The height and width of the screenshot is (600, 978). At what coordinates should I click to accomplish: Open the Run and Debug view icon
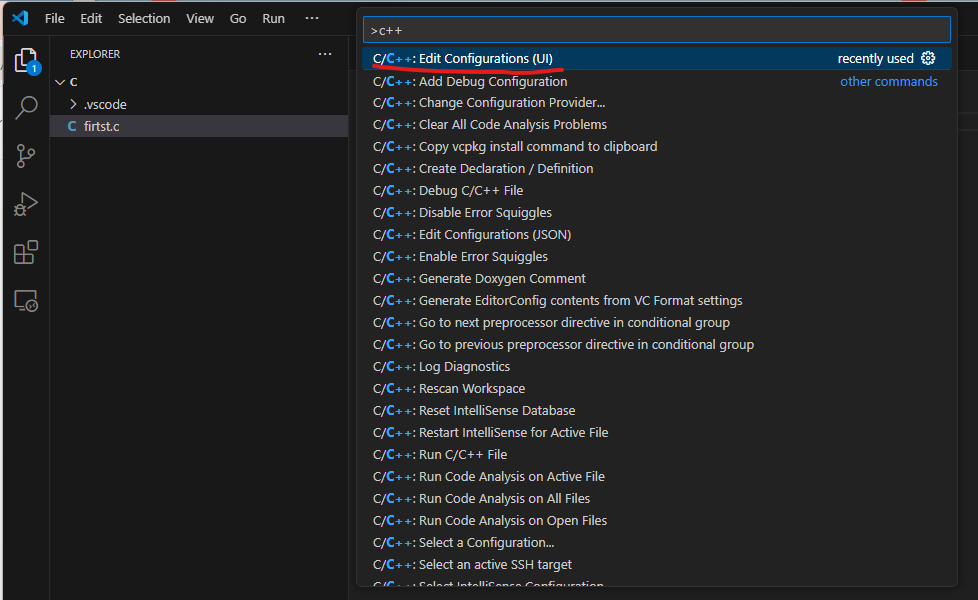[26, 204]
